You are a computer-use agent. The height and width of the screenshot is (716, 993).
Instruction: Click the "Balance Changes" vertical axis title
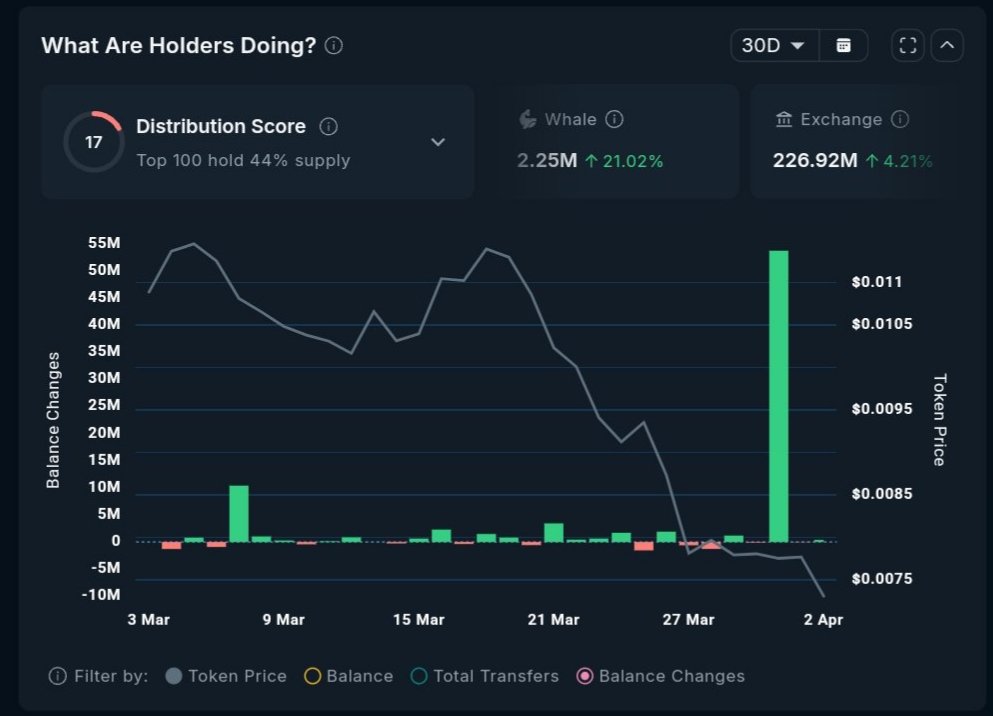pos(53,420)
